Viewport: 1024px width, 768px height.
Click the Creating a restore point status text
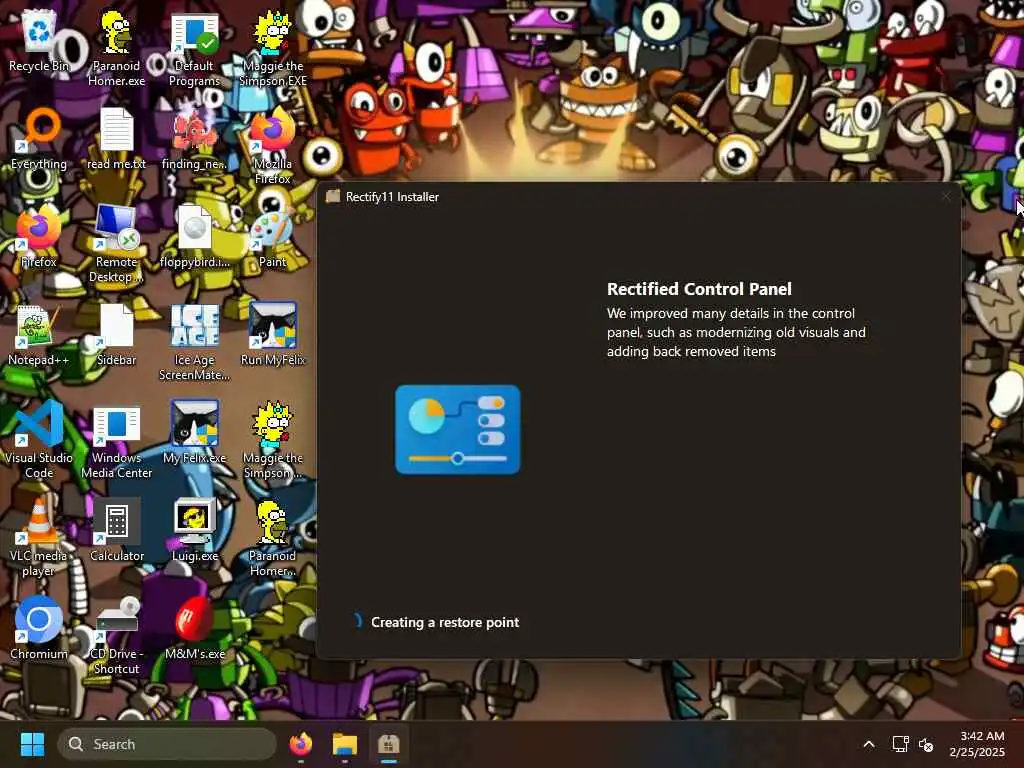click(x=445, y=622)
